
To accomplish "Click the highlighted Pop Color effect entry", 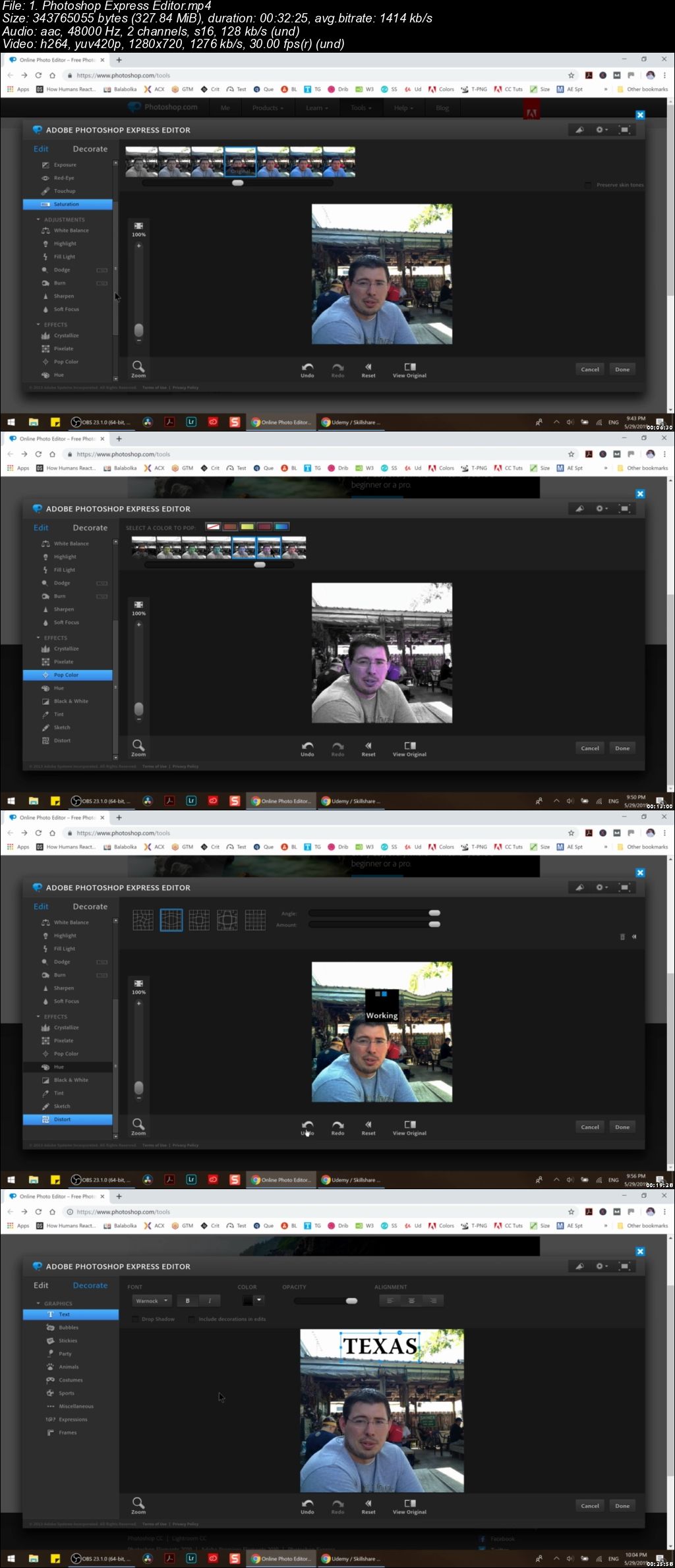I will [x=67, y=675].
